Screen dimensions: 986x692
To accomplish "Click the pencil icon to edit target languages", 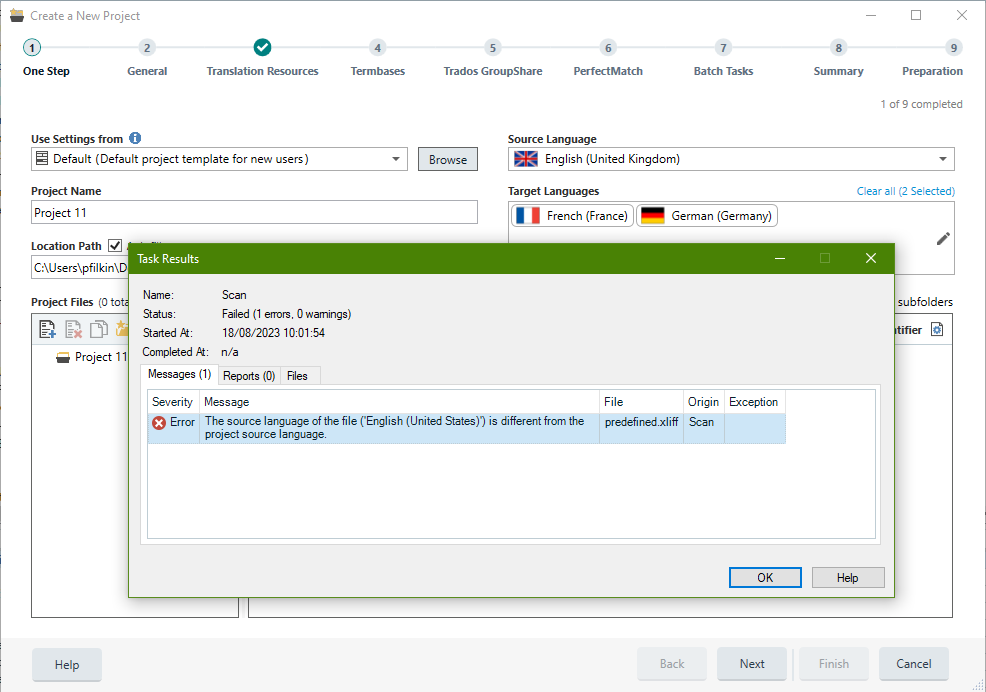I will coord(943,238).
